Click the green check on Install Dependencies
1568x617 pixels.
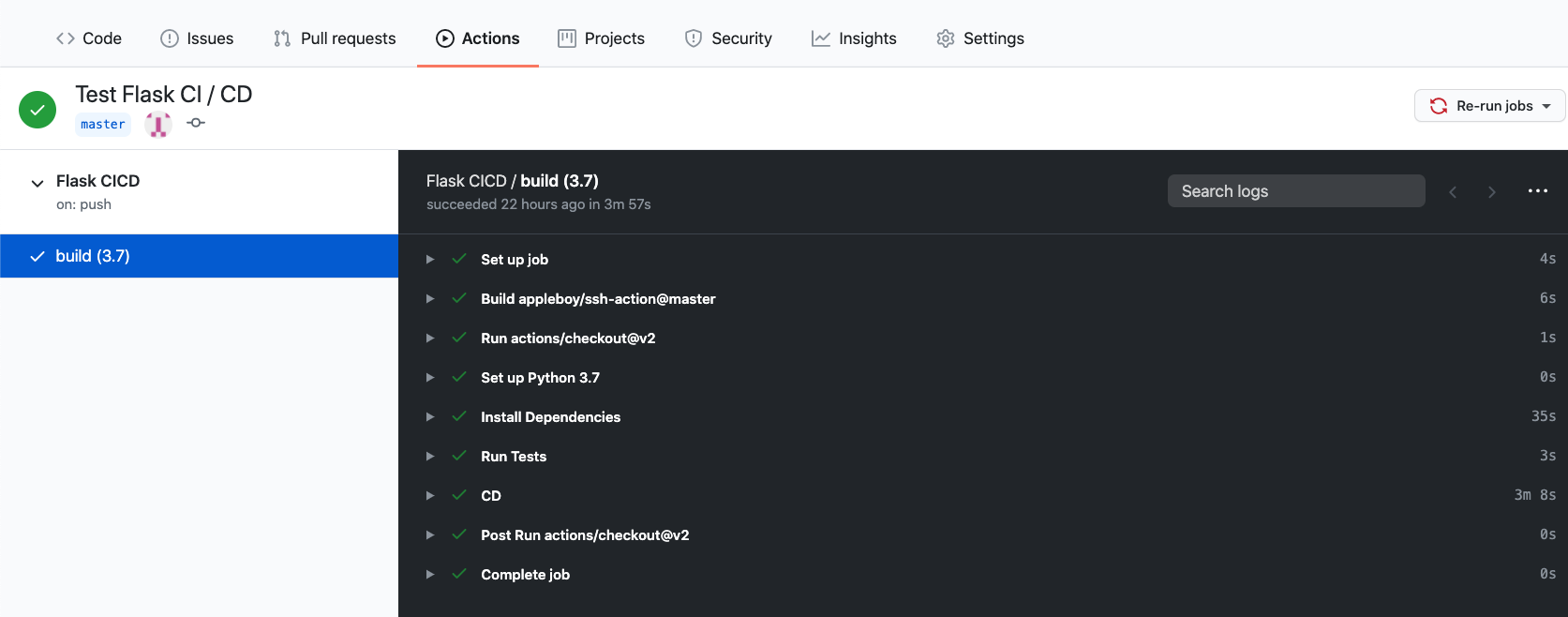tap(459, 416)
